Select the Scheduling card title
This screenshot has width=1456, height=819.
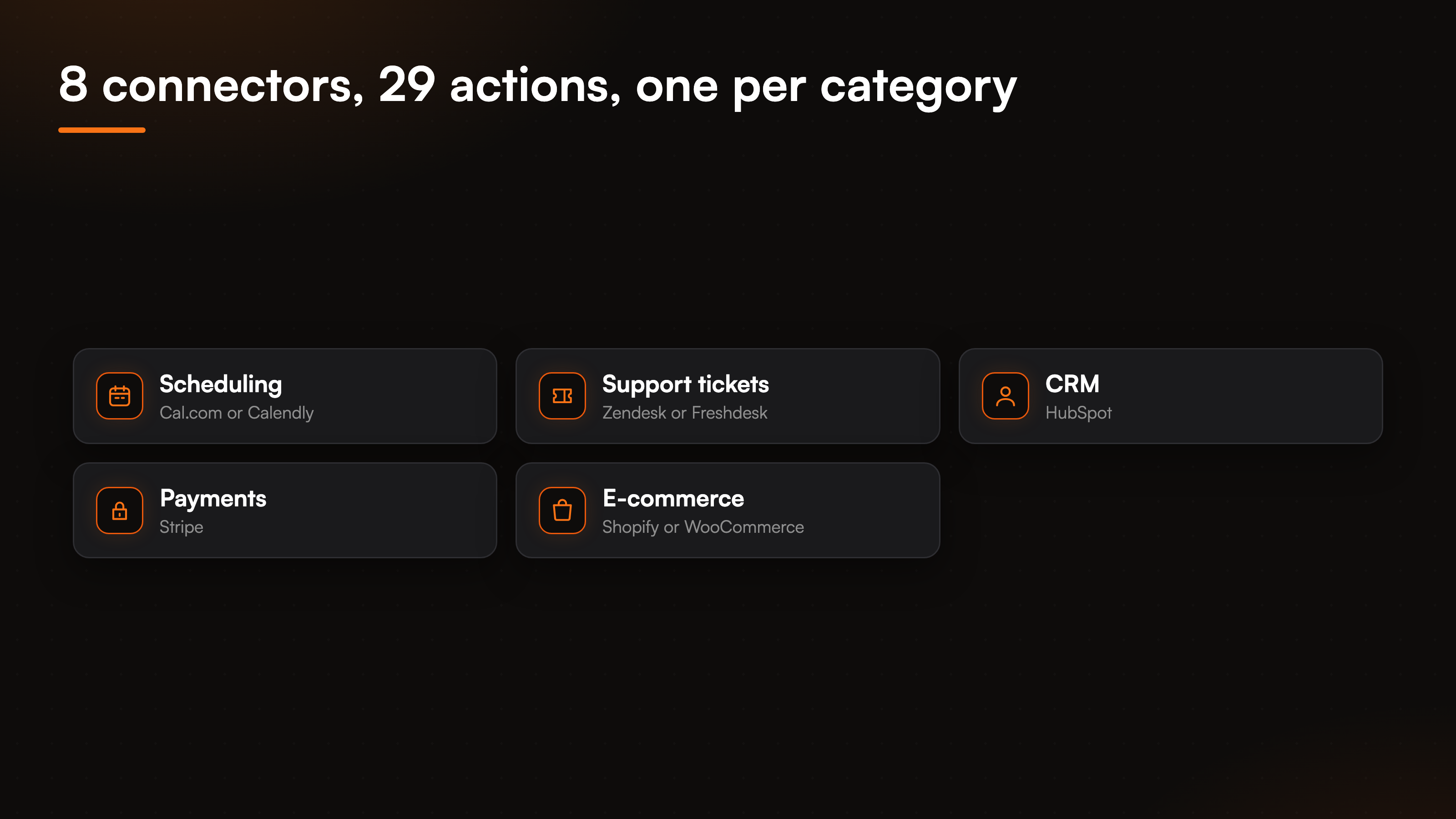[220, 385]
